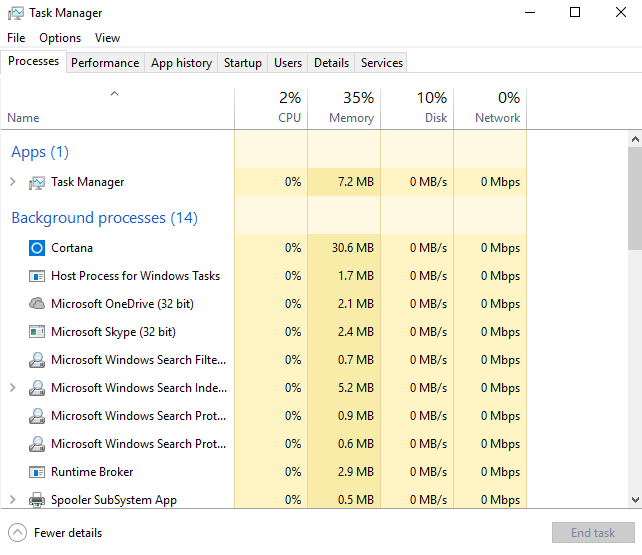Click the Task Manager app icon in list
The image size is (642, 555).
[x=37, y=182]
